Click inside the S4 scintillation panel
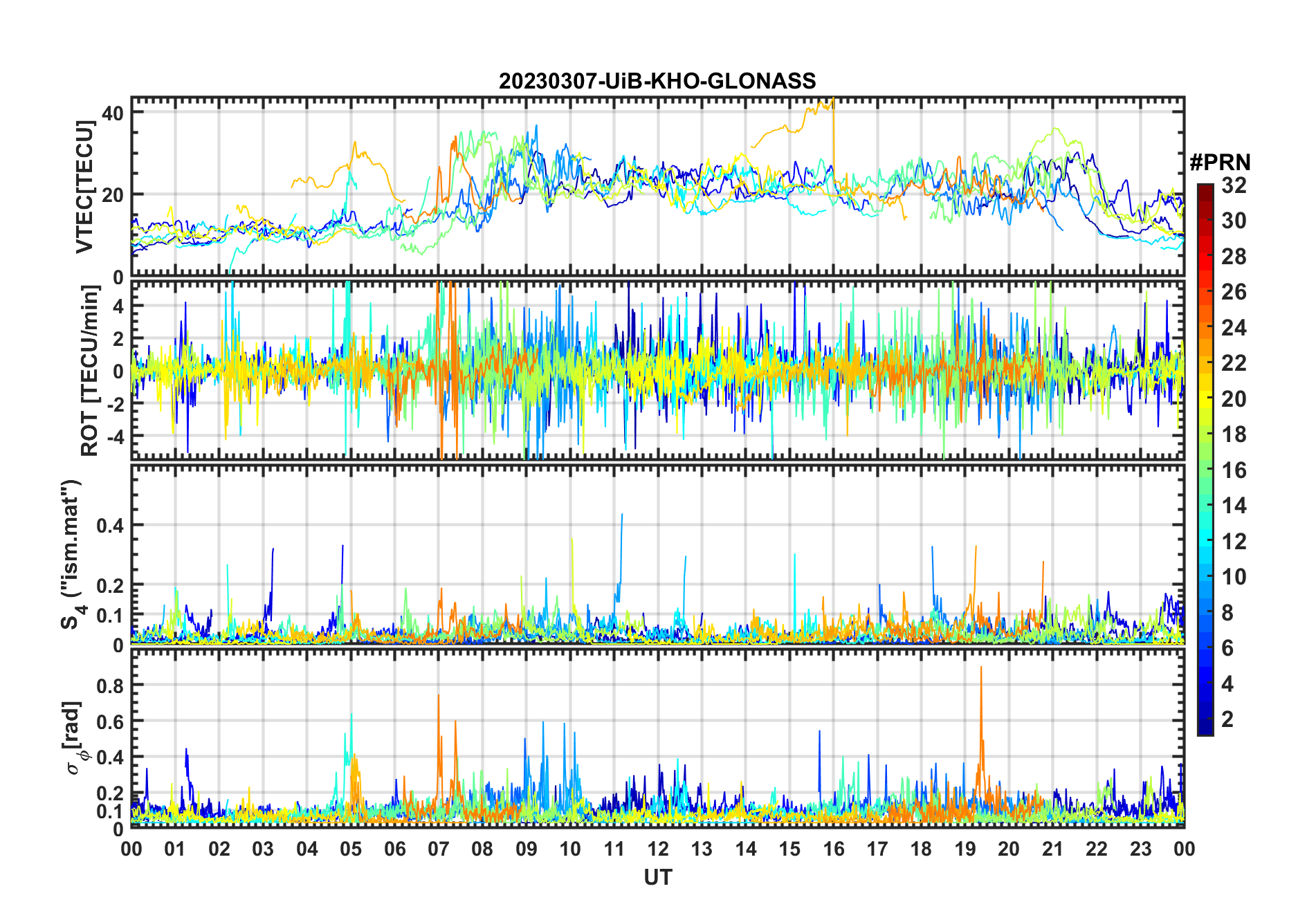This screenshot has height=920, width=1316. [657, 554]
